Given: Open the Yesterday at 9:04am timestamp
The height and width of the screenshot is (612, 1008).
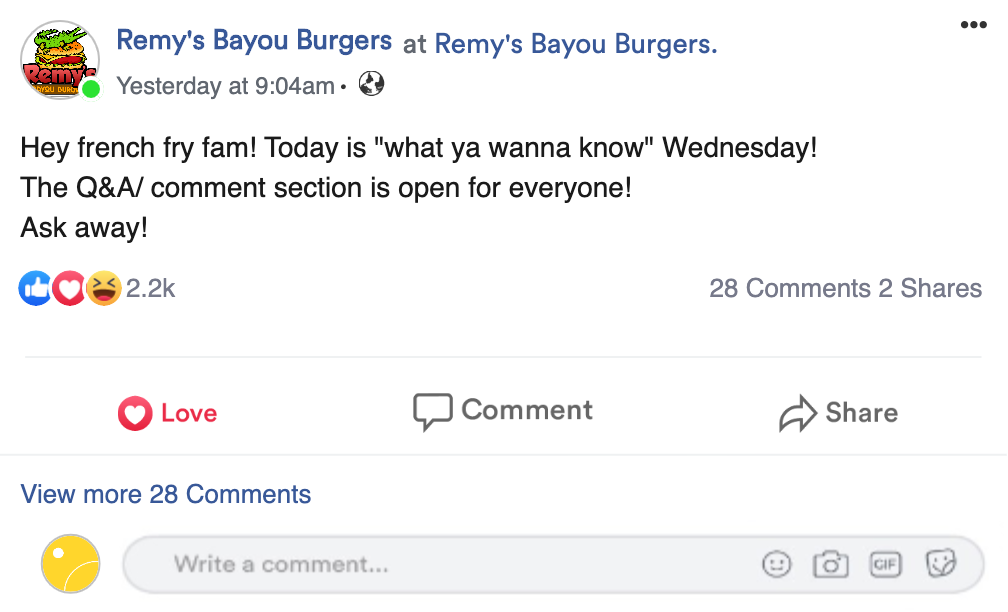Looking at the screenshot, I should [x=224, y=85].
